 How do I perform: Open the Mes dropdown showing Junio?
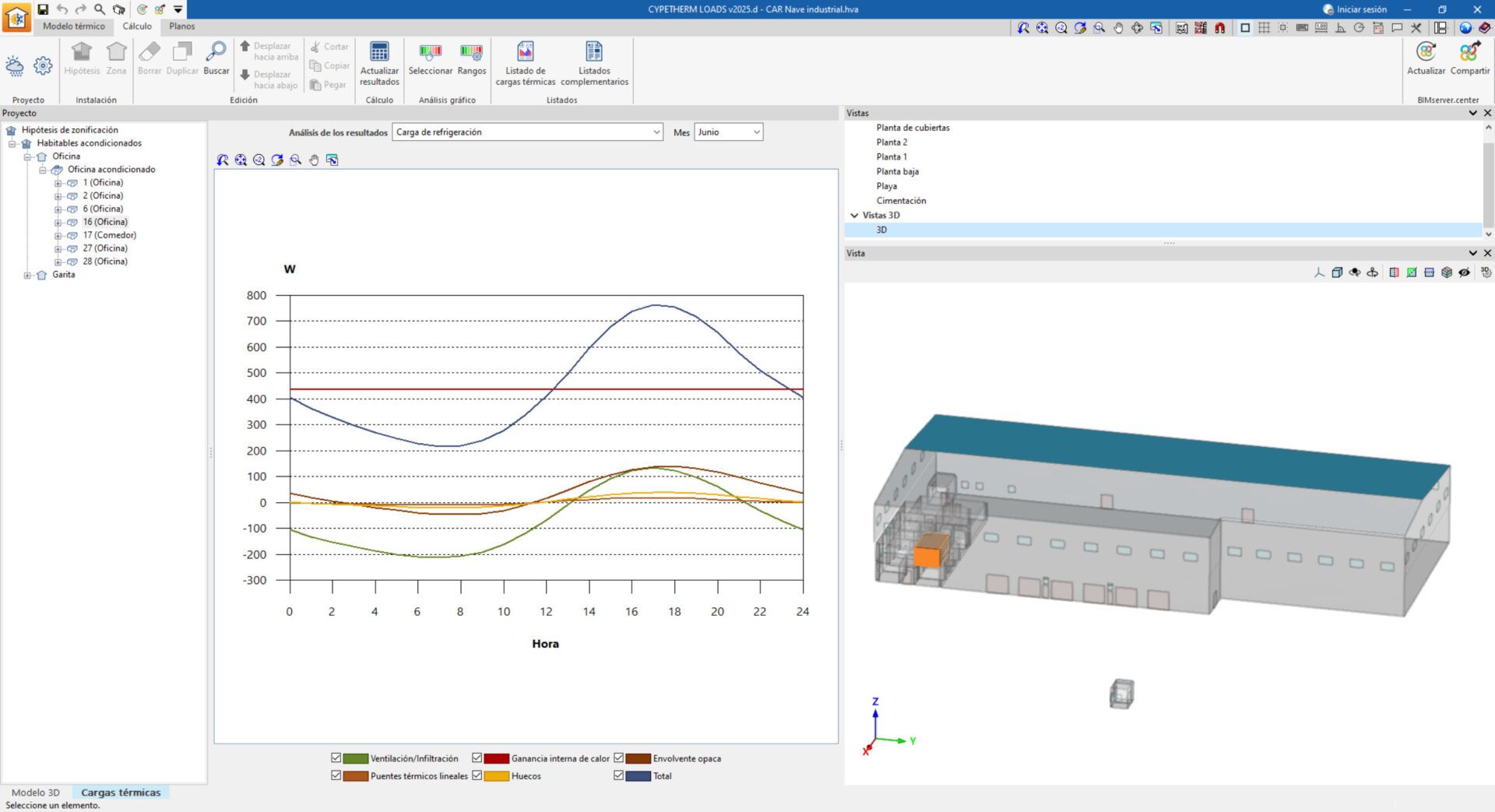tap(728, 132)
